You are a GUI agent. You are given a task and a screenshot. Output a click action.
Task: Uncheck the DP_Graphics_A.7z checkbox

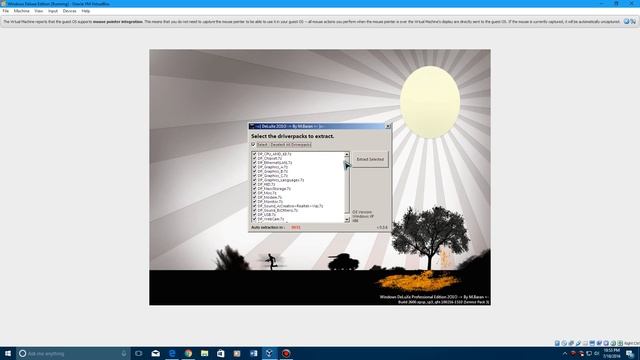tap(254, 167)
